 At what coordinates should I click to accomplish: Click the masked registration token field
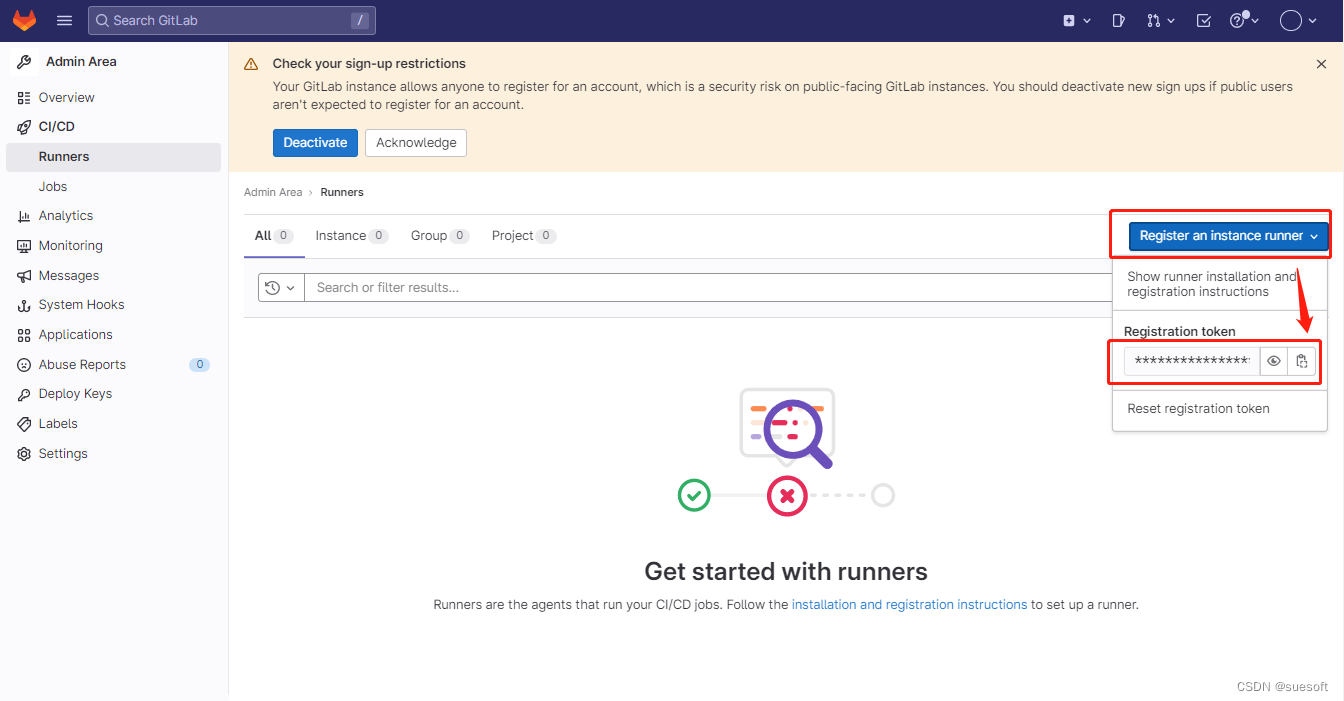(1192, 361)
